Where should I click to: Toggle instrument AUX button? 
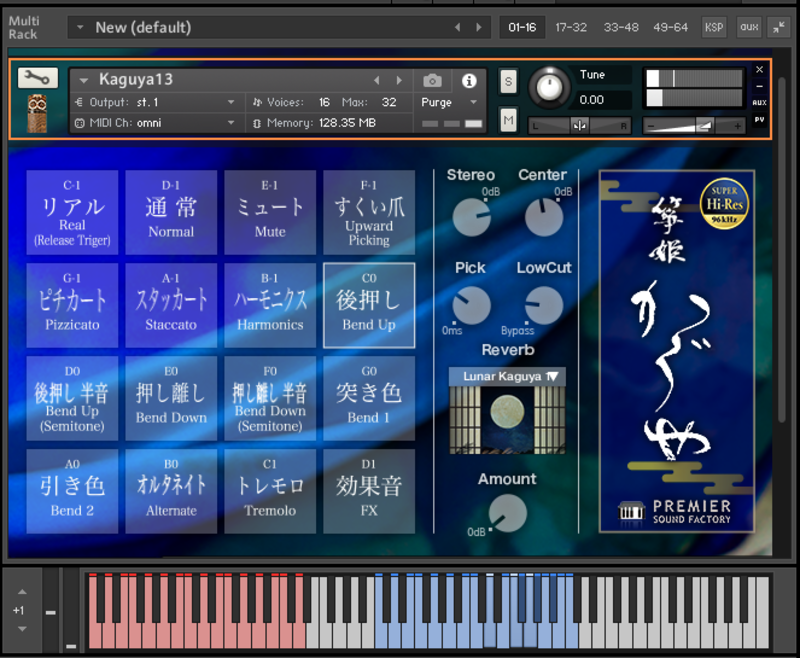[759, 103]
